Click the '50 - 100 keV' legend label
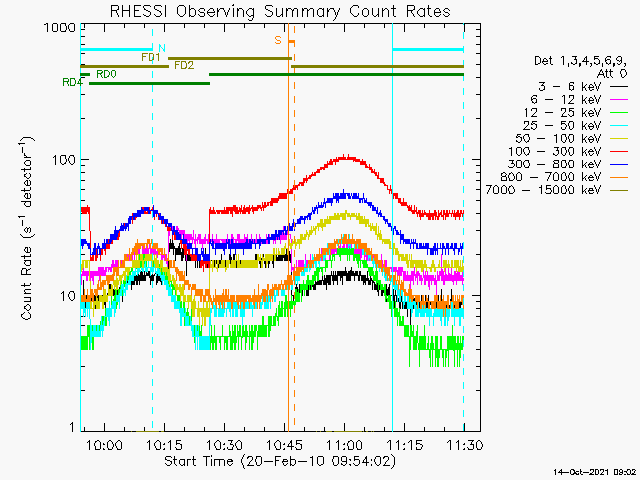 coord(558,138)
